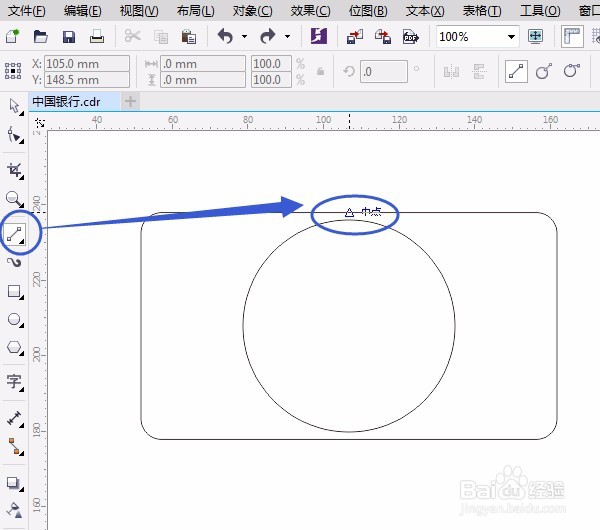Image resolution: width=600 pixels, height=530 pixels.
Task: Click the Print icon
Action: click(97, 37)
